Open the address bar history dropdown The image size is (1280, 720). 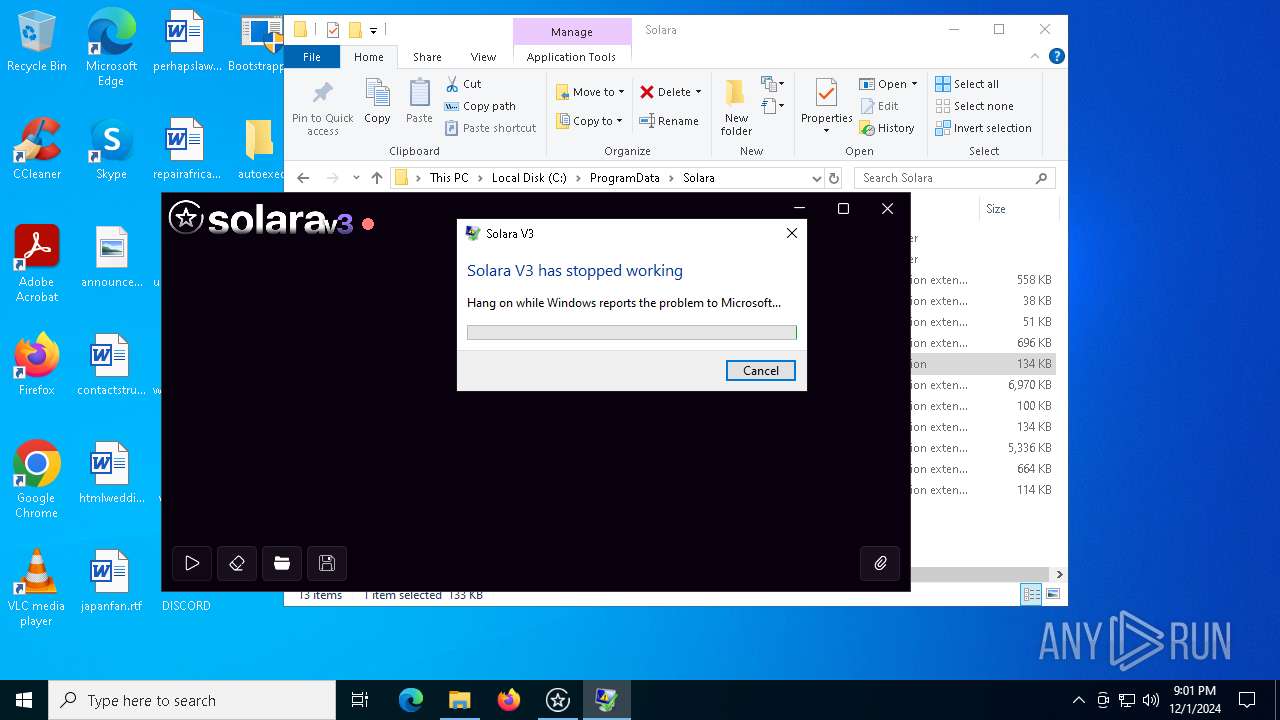point(817,178)
